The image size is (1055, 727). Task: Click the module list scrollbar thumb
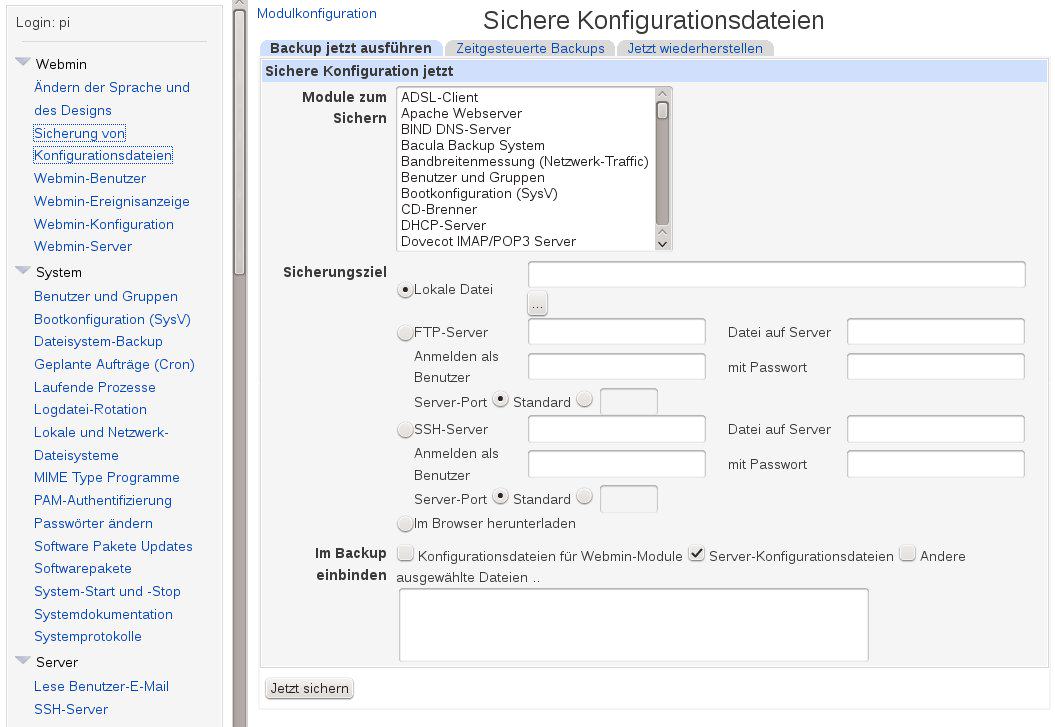coord(662,110)
